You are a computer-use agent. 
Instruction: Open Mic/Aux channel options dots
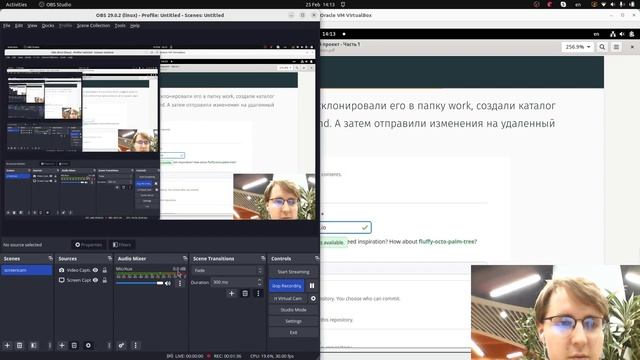point(180,283)
